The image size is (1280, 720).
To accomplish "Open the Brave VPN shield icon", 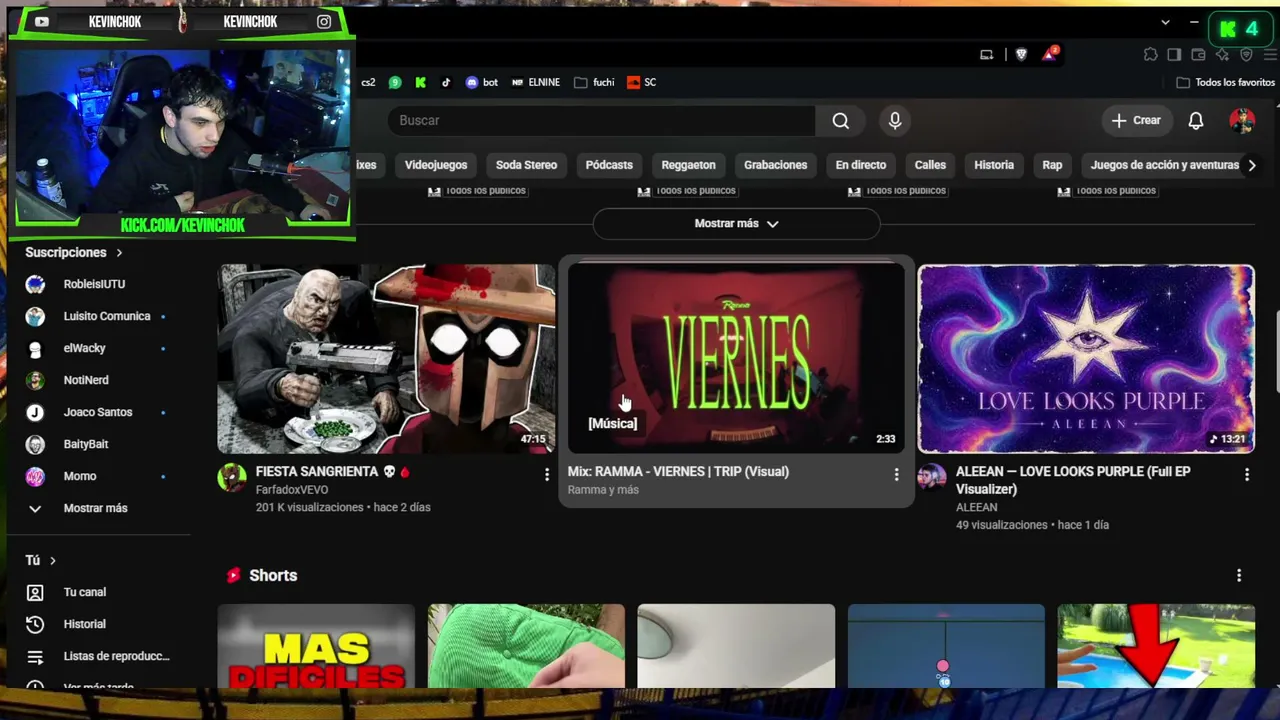I will pyautogui.click(x=1246, y=54).
